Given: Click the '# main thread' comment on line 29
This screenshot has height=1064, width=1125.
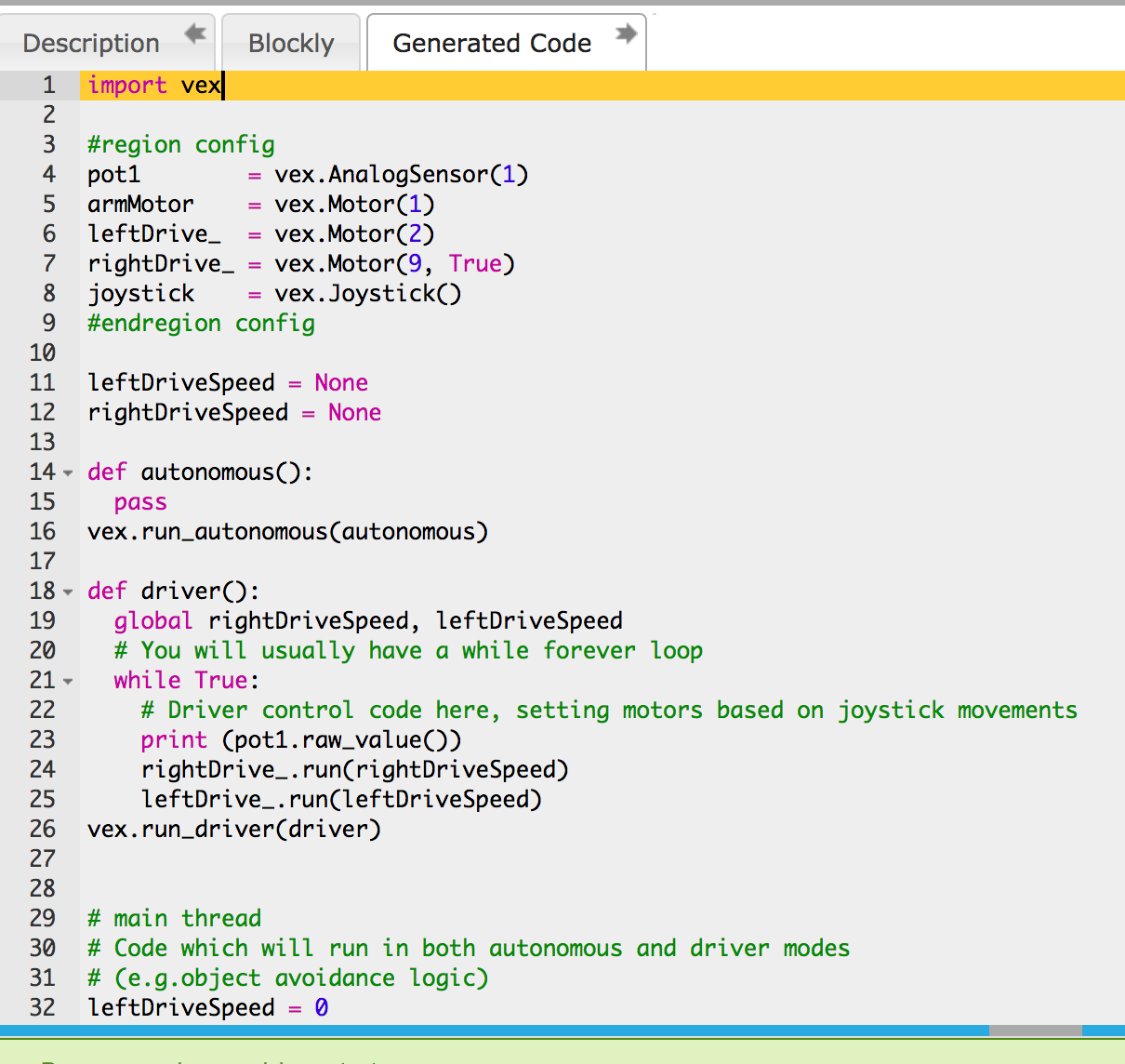Looking at the screenshot, I should 175,919.
